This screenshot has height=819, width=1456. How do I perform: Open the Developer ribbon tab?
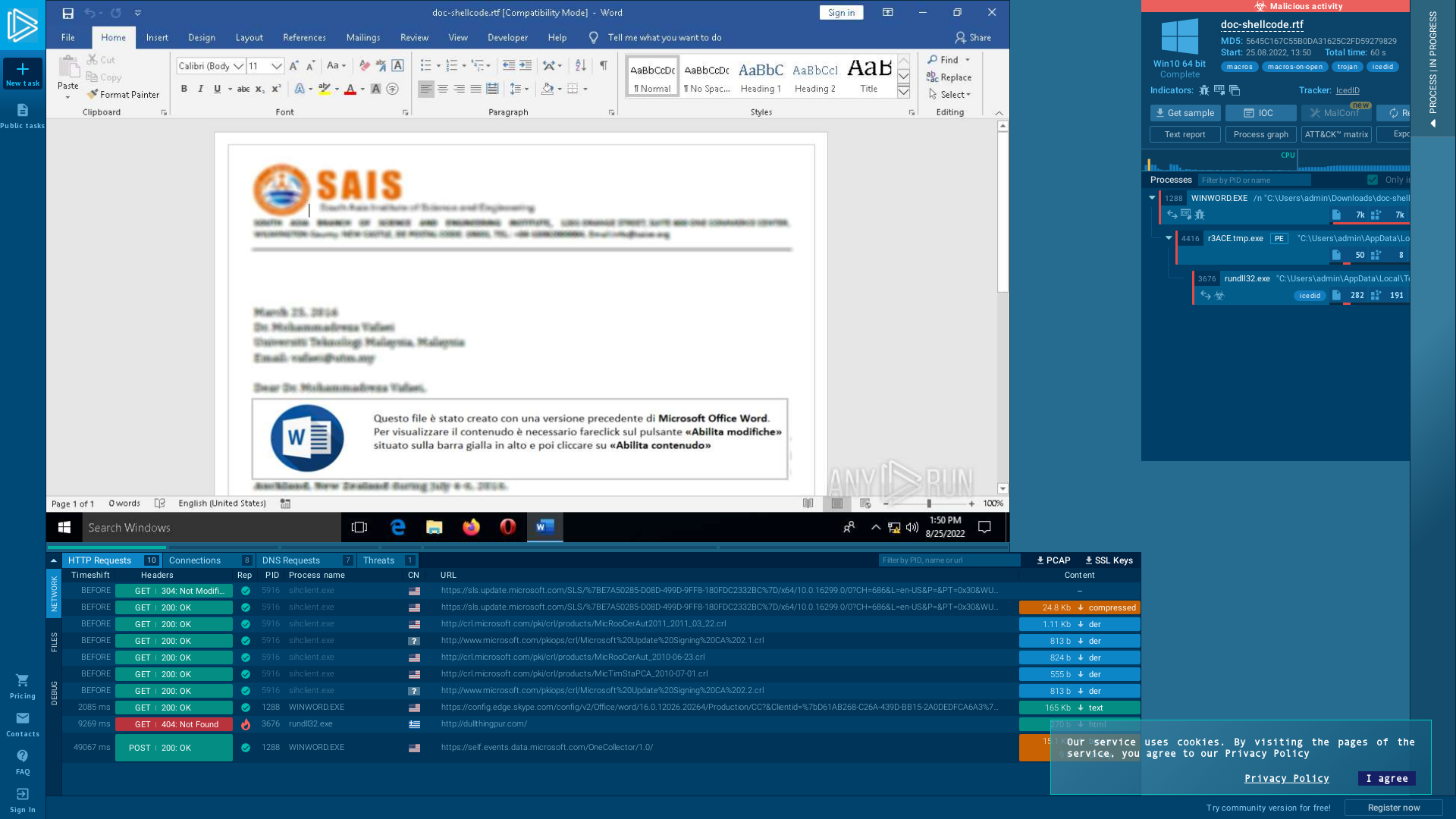point(507,38)
